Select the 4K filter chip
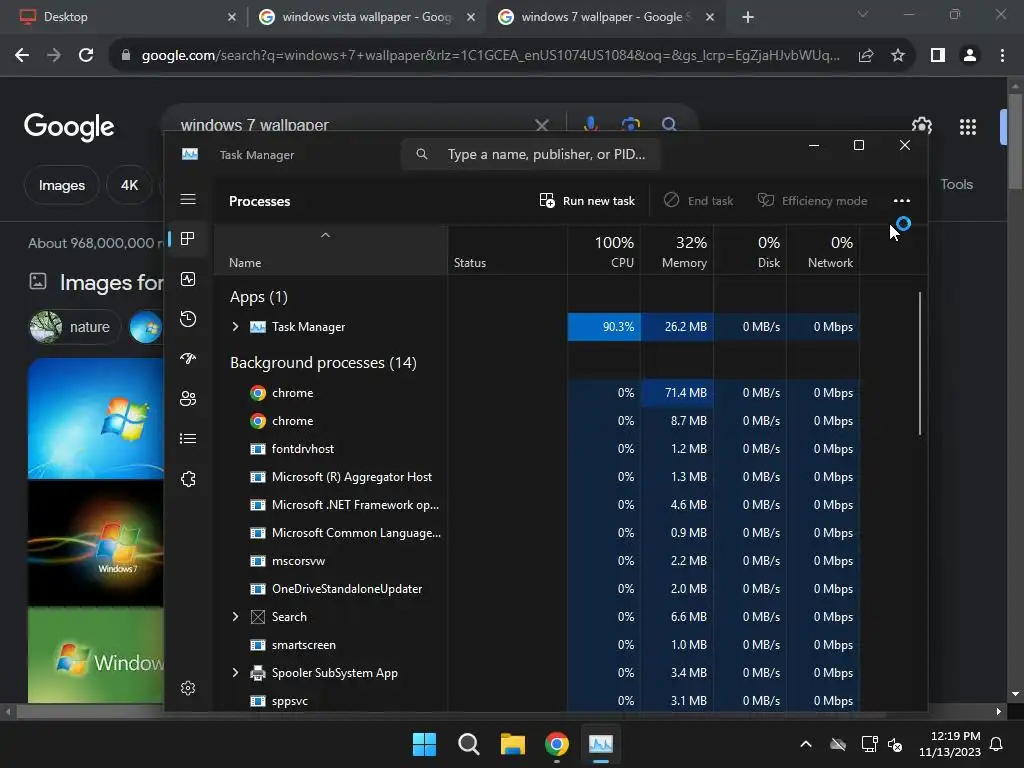This screenshot has height=768, width=1024. [x=129, y=185]
